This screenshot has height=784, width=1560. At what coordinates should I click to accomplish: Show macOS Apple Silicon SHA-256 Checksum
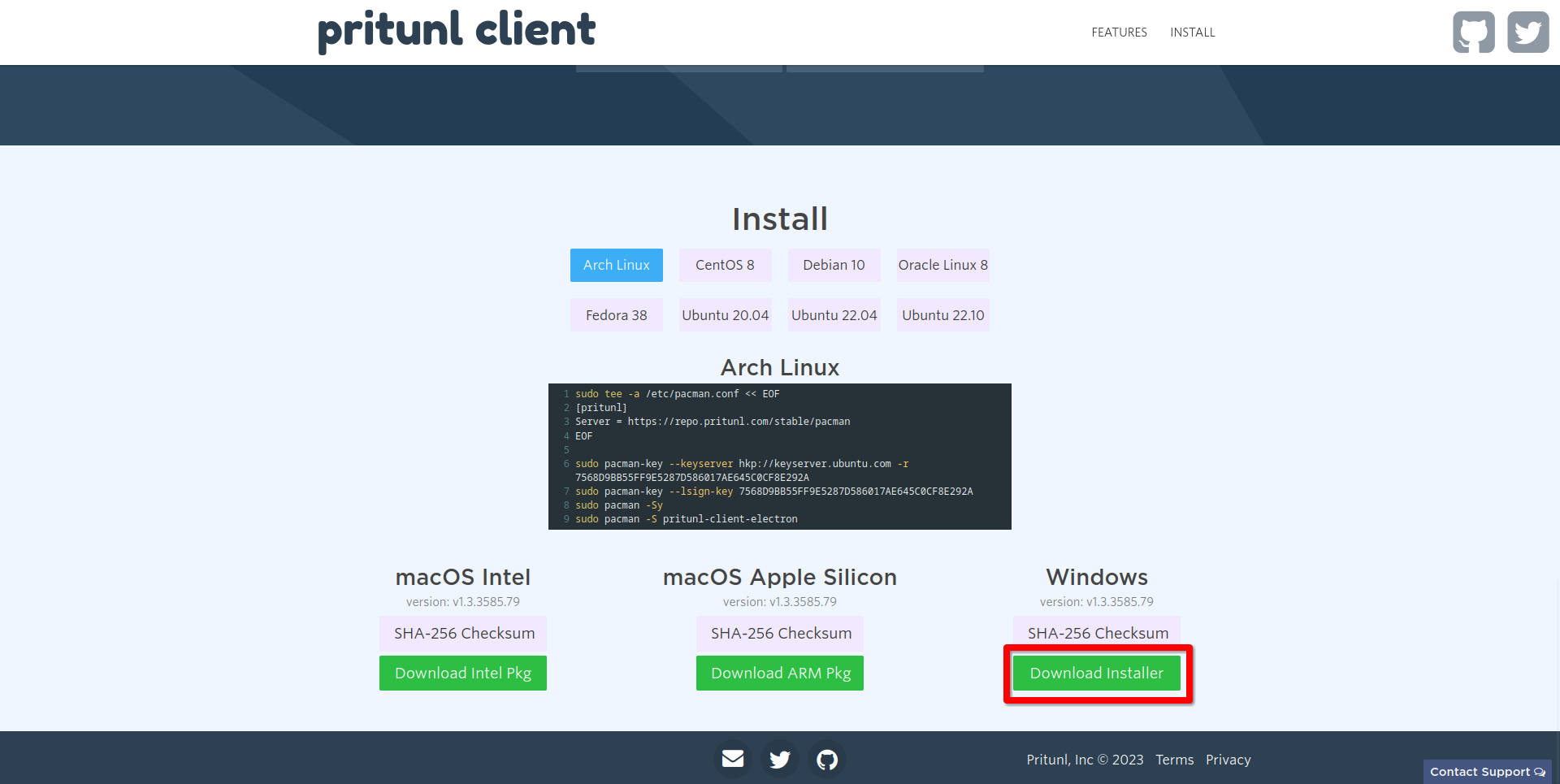pos(781,633)
